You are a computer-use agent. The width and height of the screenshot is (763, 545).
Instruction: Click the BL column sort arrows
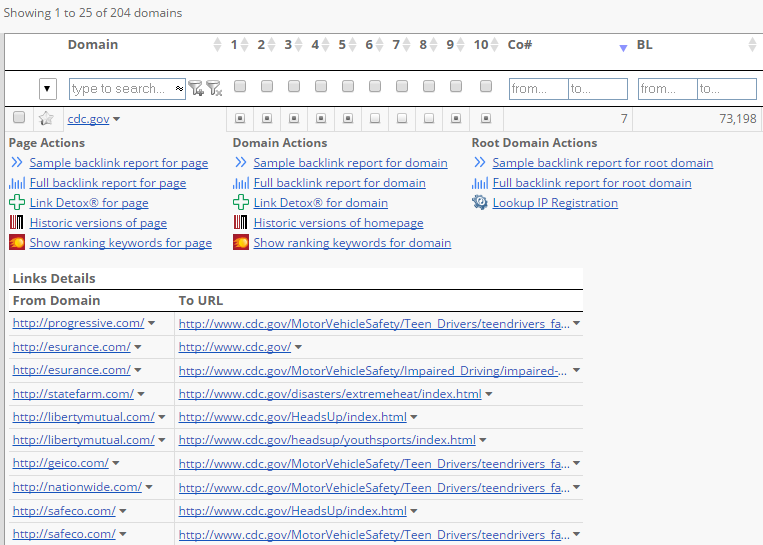pos(752,45)
